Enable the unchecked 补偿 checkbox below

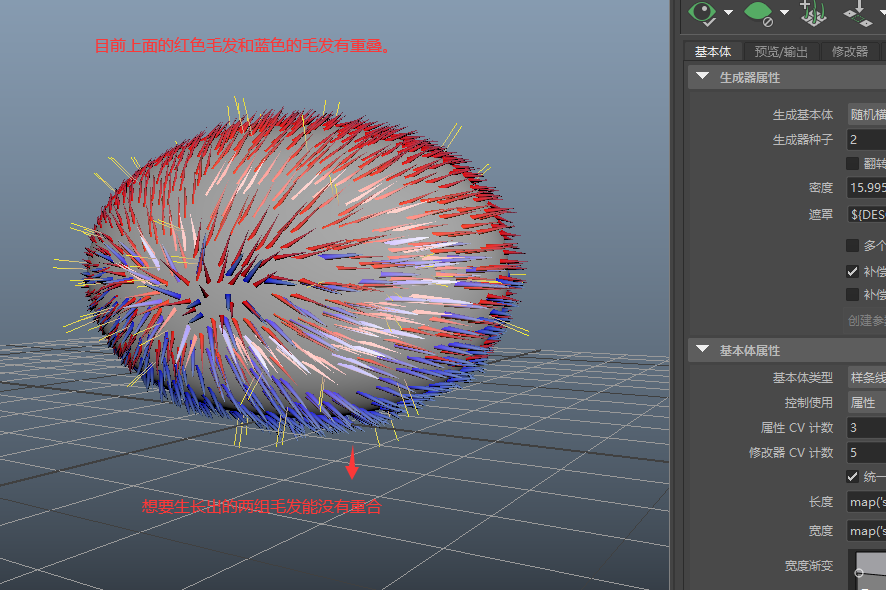coord(853,294)
